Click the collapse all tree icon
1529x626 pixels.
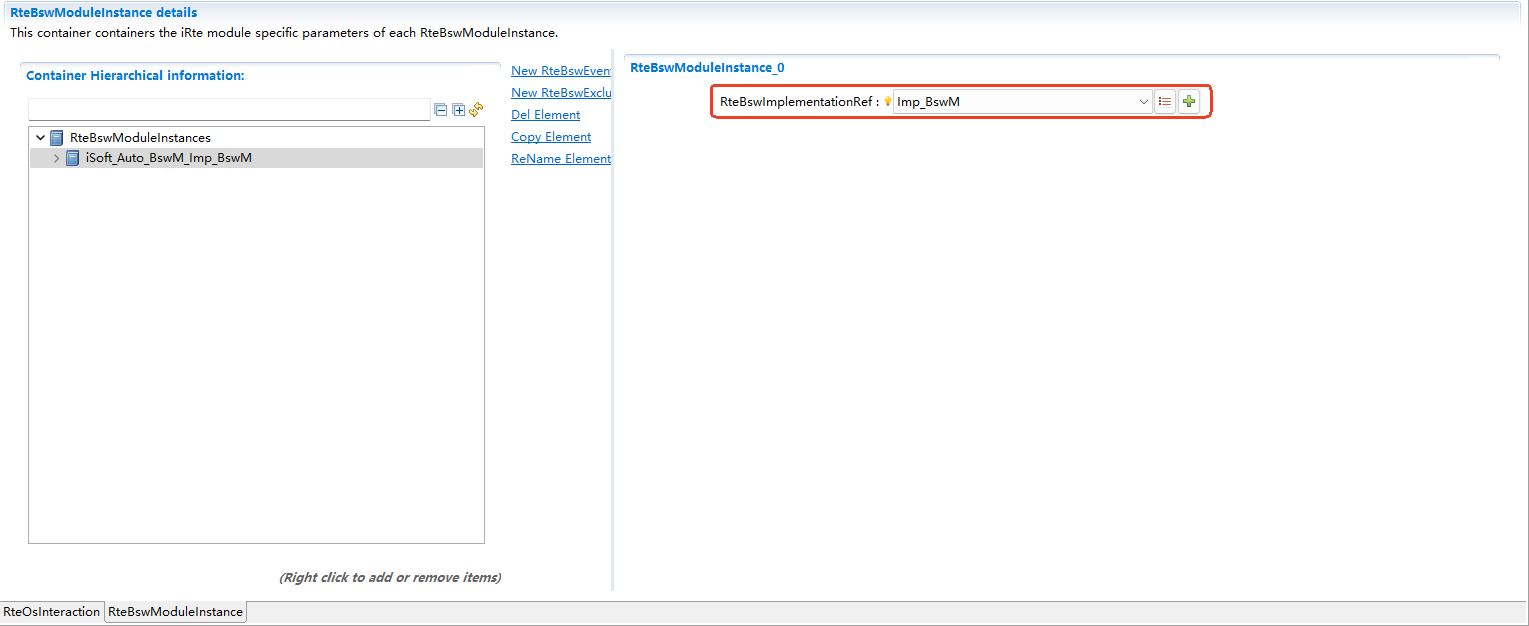point(441,110)
